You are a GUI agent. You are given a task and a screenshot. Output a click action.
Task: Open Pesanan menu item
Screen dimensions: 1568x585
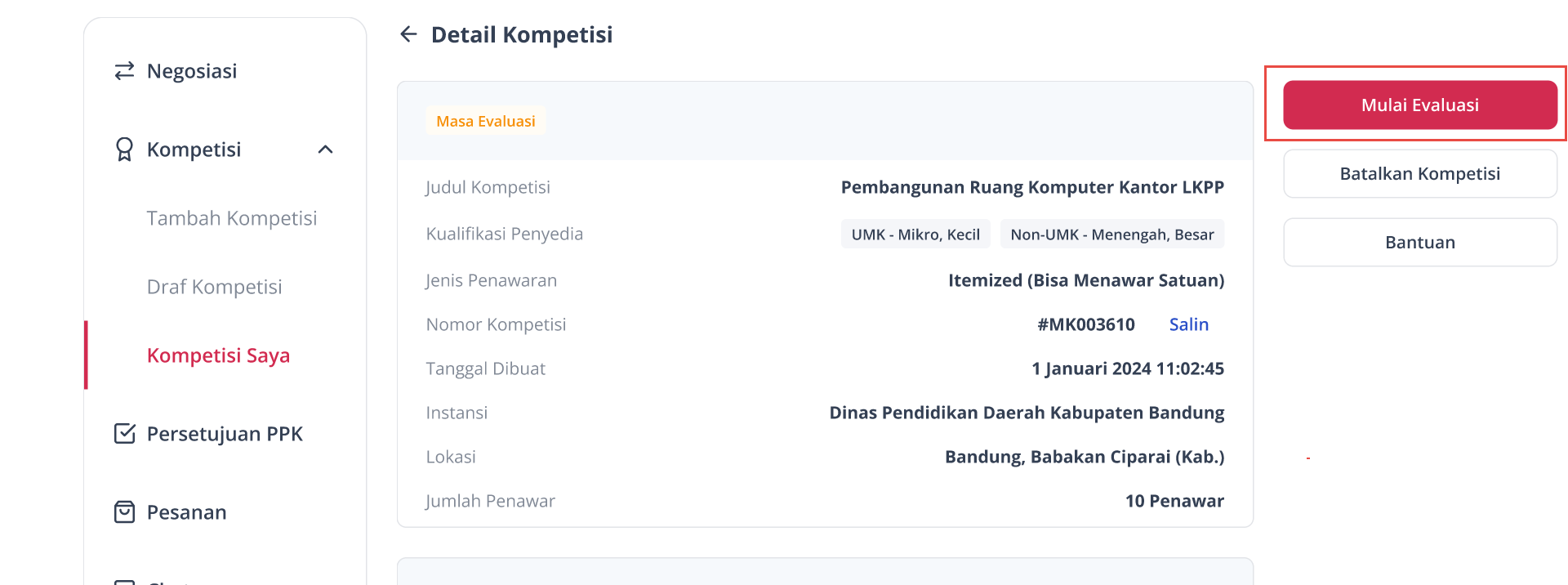coord(187,512)
